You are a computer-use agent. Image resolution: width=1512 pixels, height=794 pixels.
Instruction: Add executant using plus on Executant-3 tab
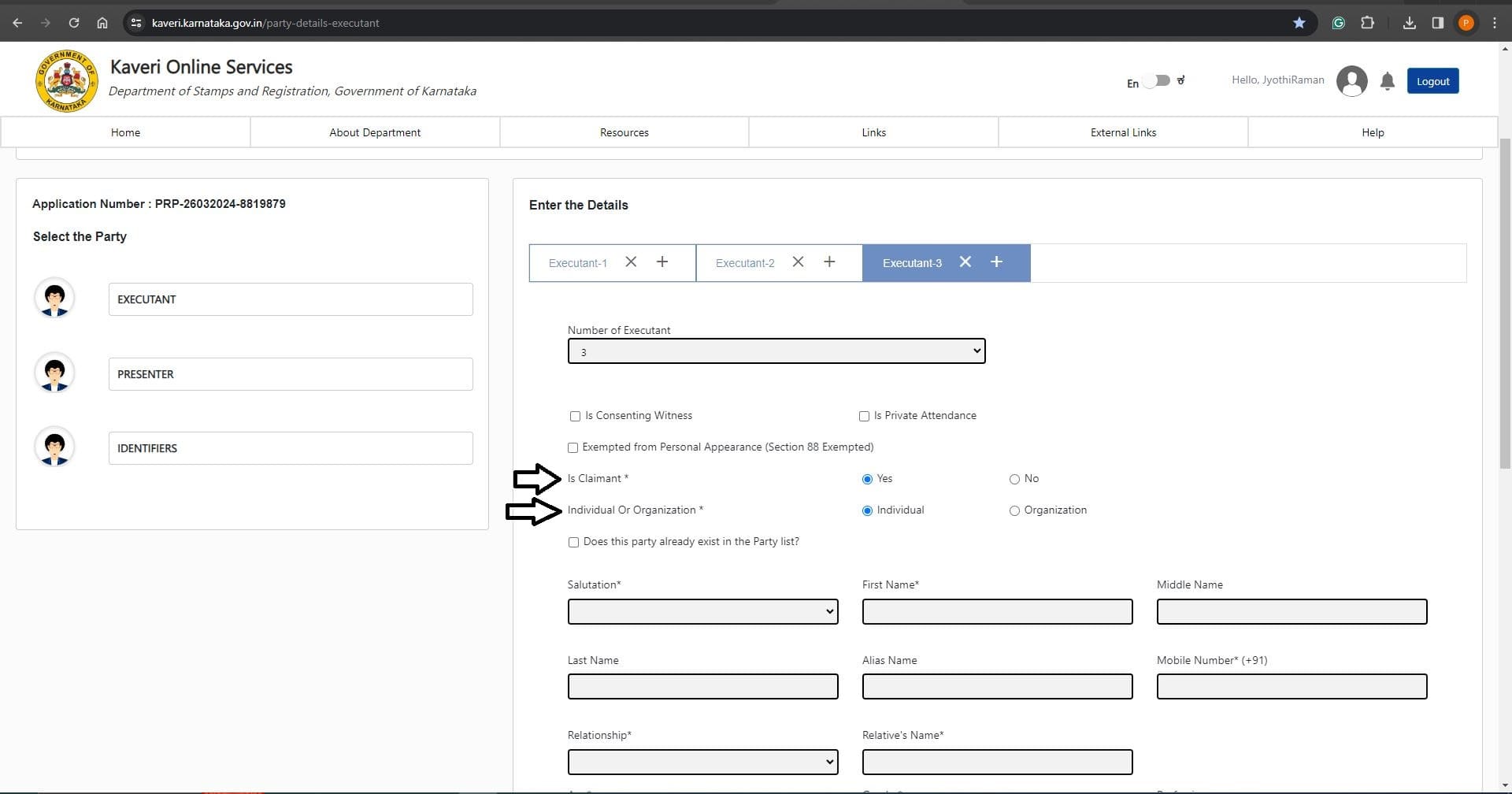pyautogui.click(x=996, y=262)
